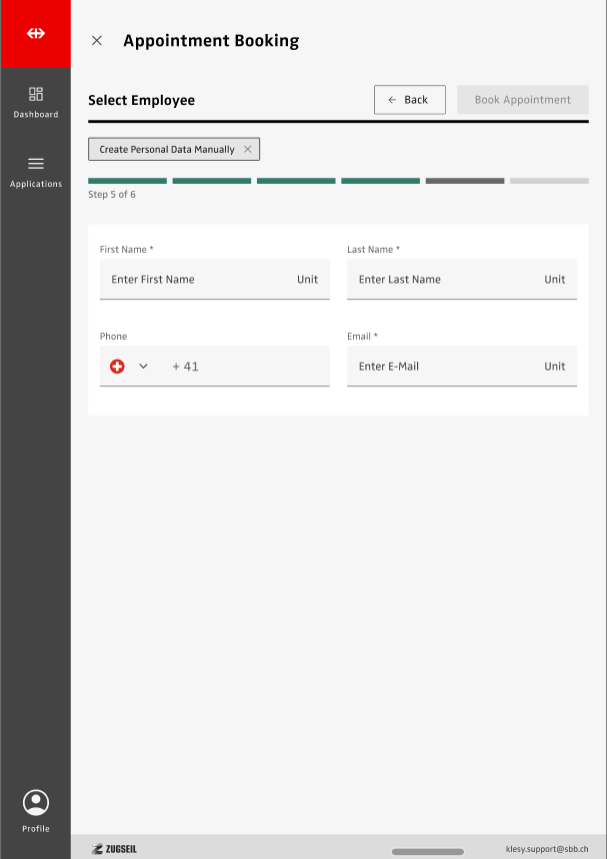Viewport: 607px width, 859px height.
Task: Click the dark grey fifth progress segment
Action: pos(464,181)
